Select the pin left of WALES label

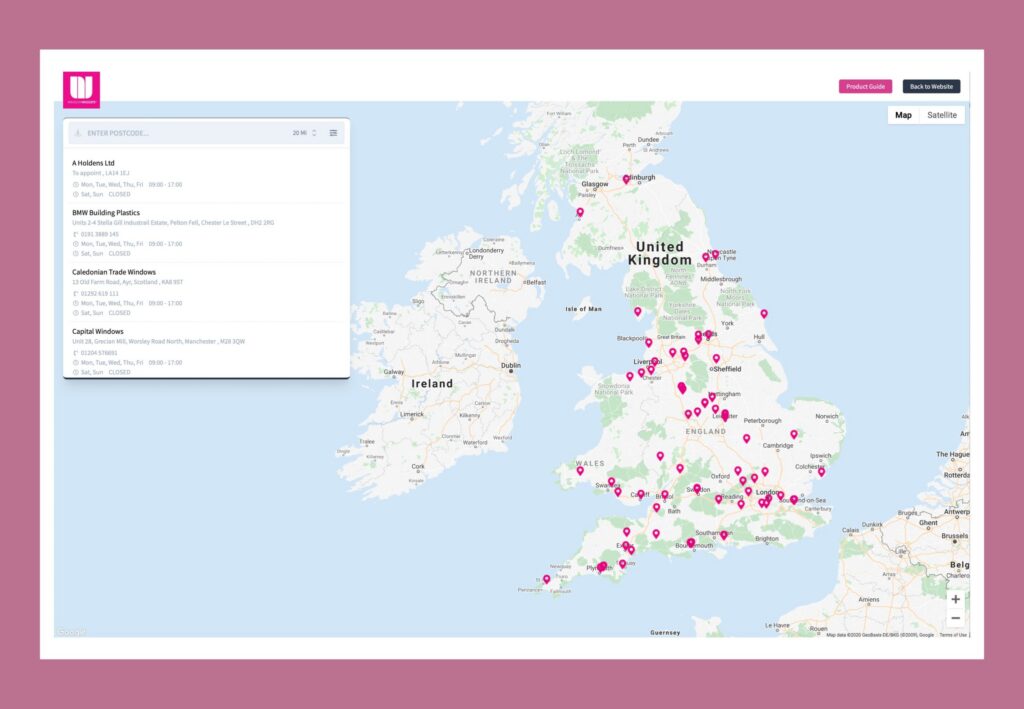(580, 471)
